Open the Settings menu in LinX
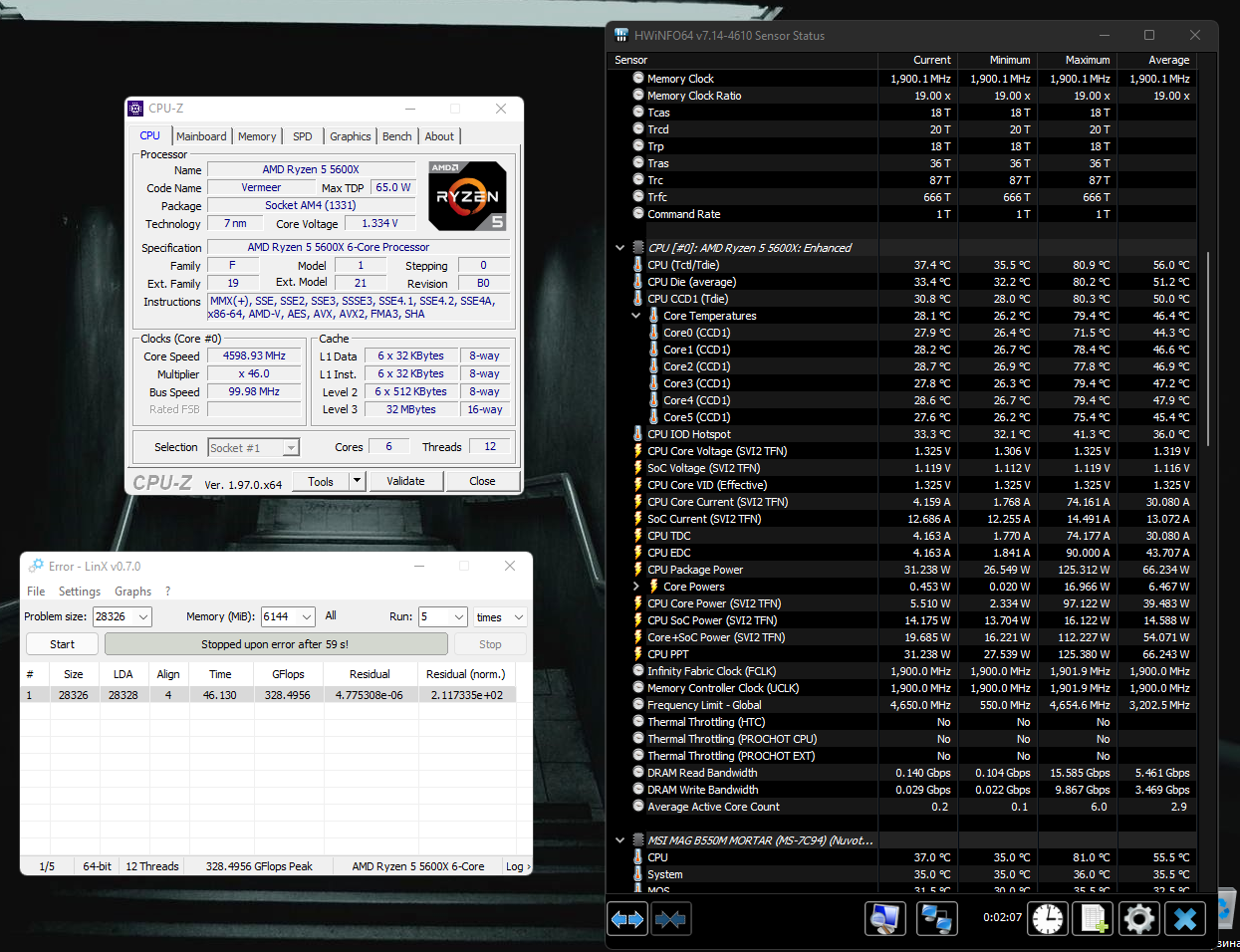 pos(80,592)
